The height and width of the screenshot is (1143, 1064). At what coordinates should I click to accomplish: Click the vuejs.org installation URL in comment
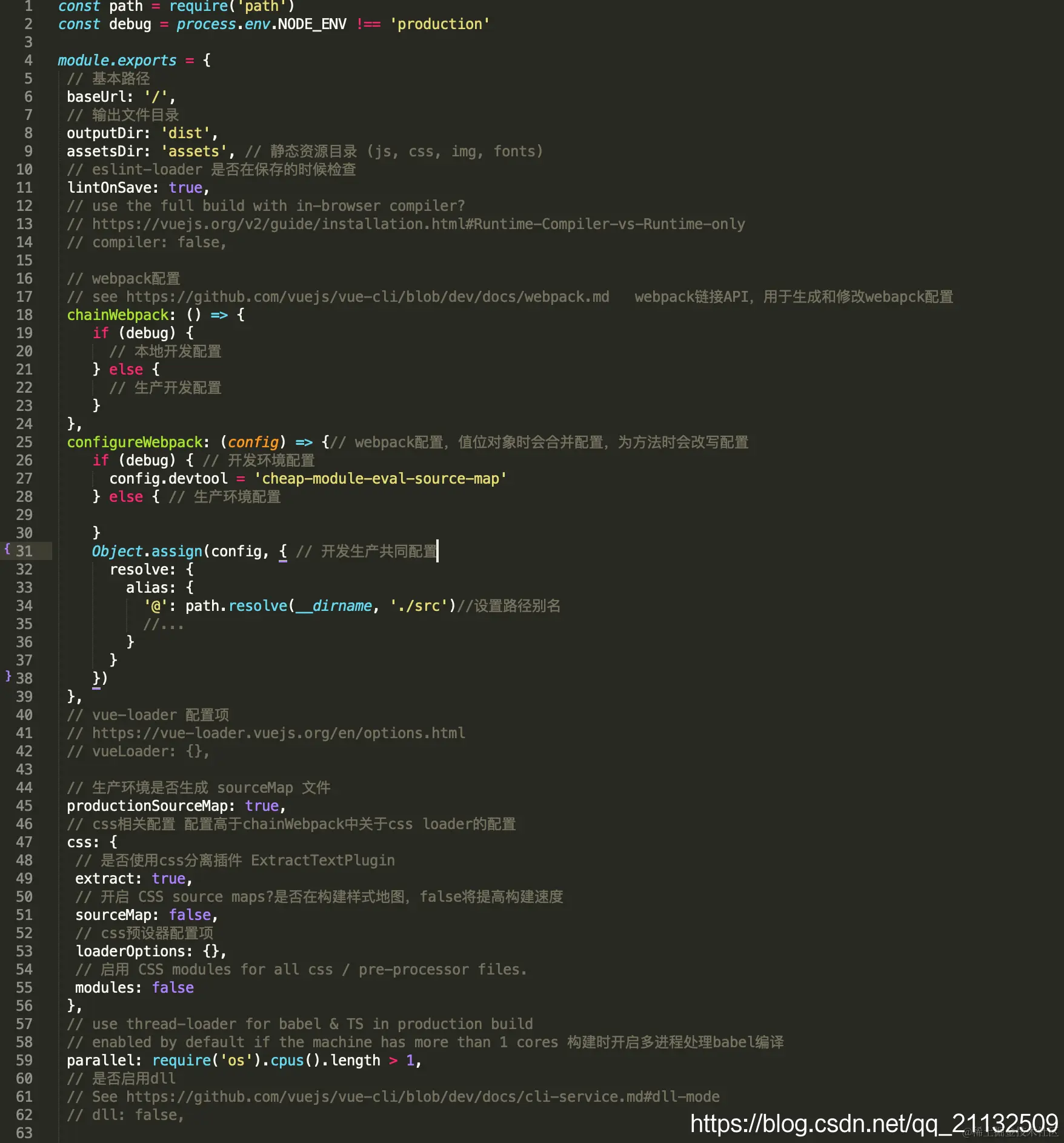click(419, 224)
